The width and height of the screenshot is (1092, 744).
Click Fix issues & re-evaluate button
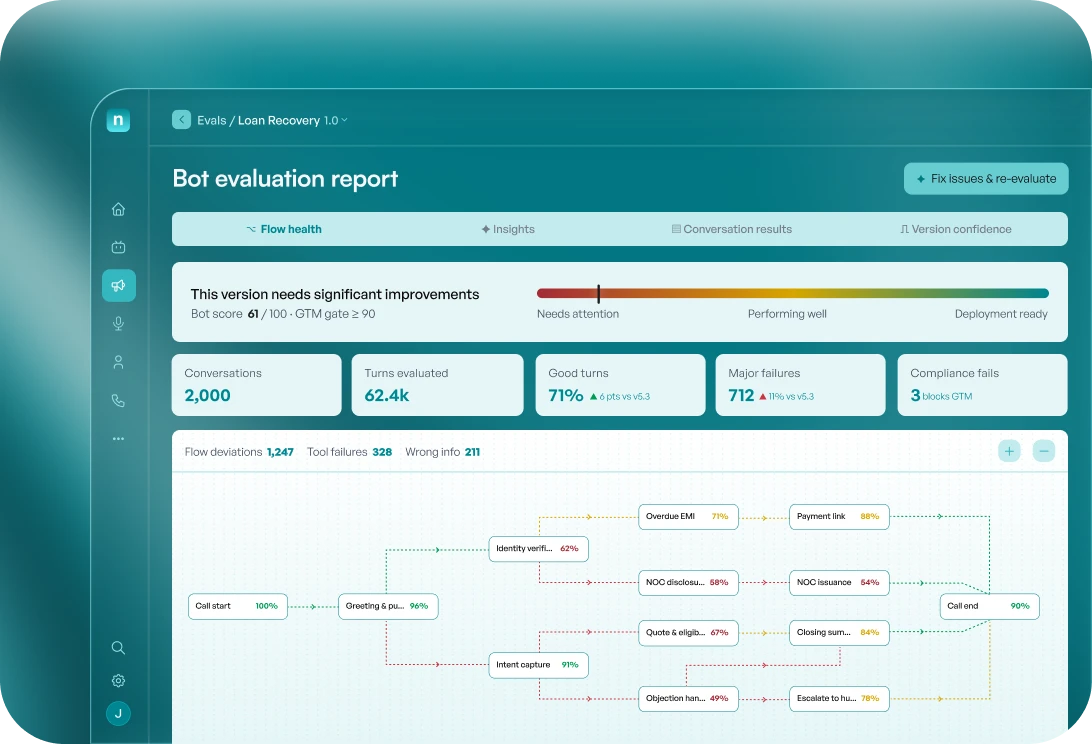(986, 179)
